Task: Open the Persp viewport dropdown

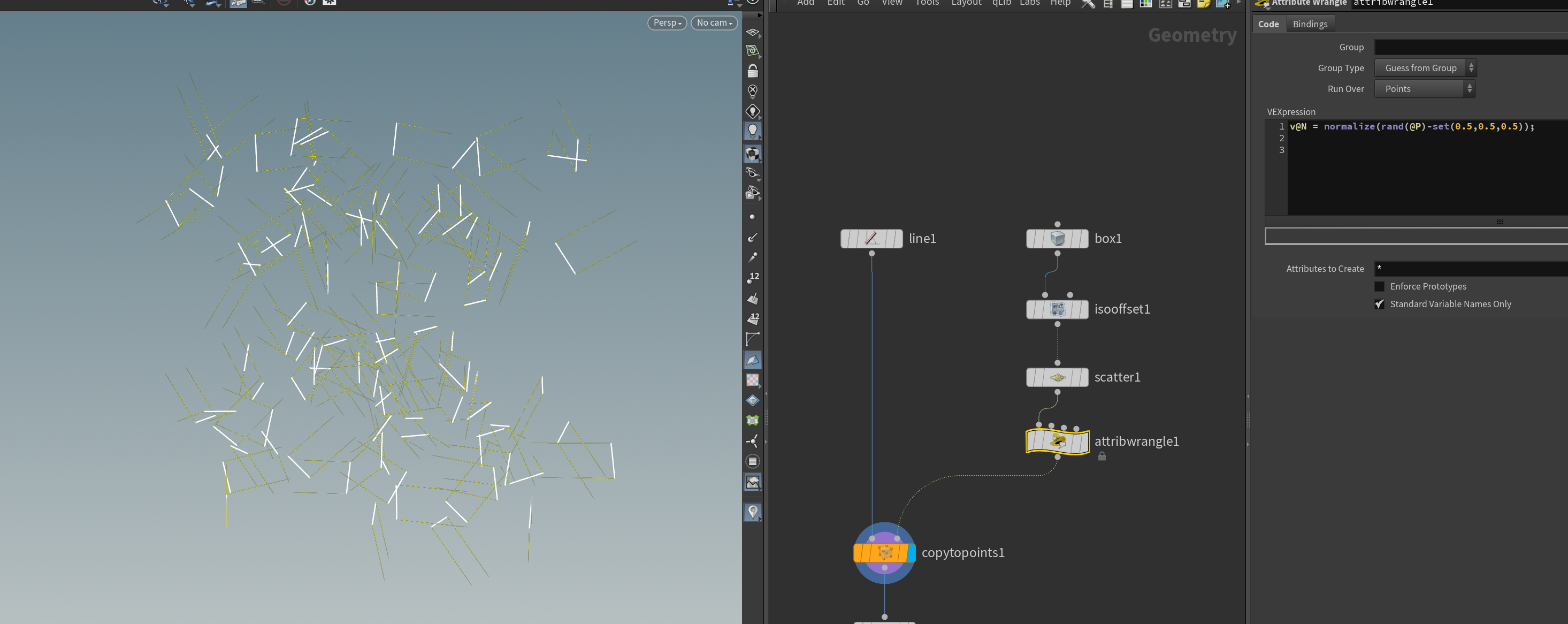Action: point(667,22)
